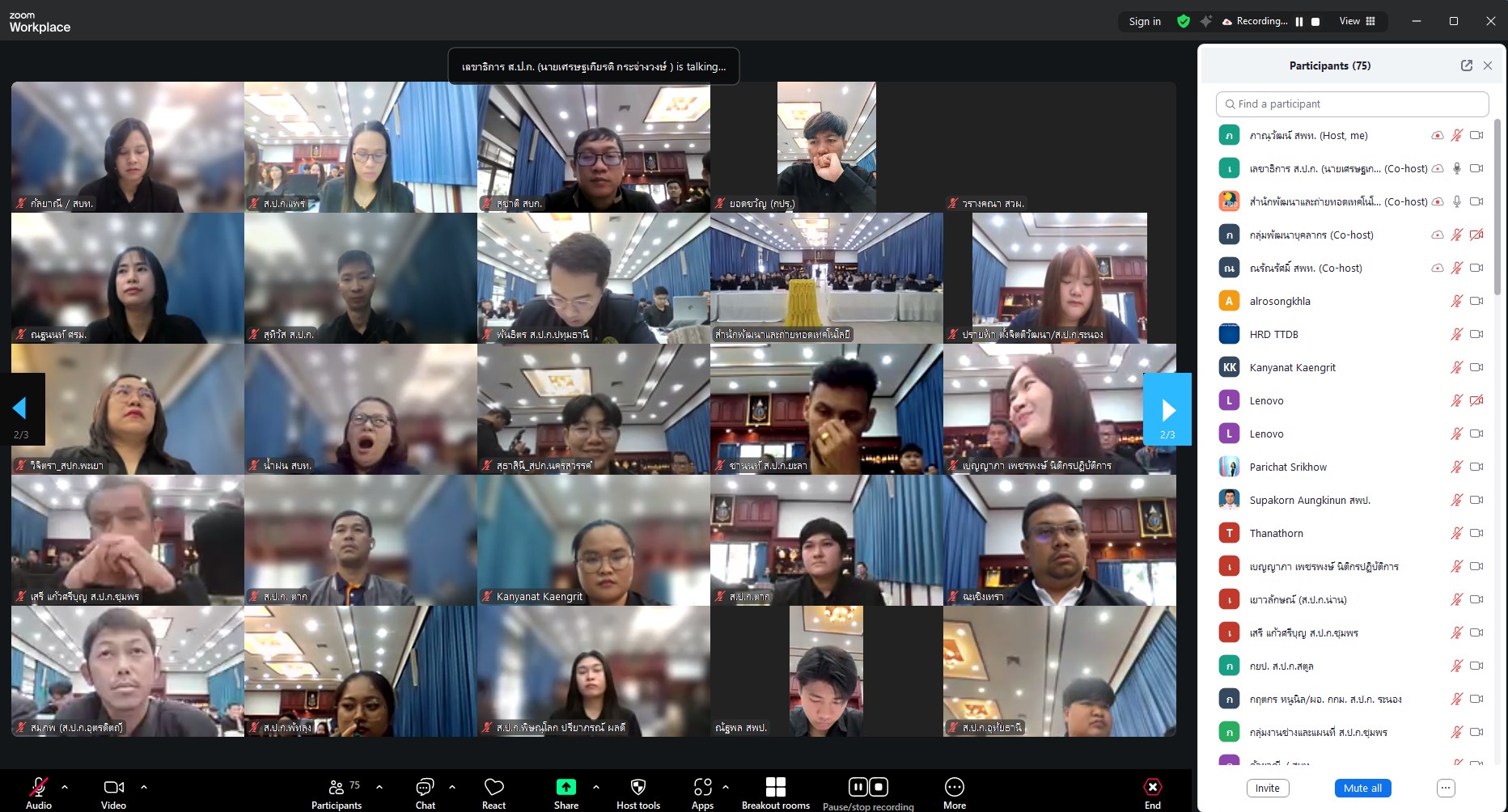Expand video options arrow next to Video
Screen dimensions: 1508x812
(144, 787)
